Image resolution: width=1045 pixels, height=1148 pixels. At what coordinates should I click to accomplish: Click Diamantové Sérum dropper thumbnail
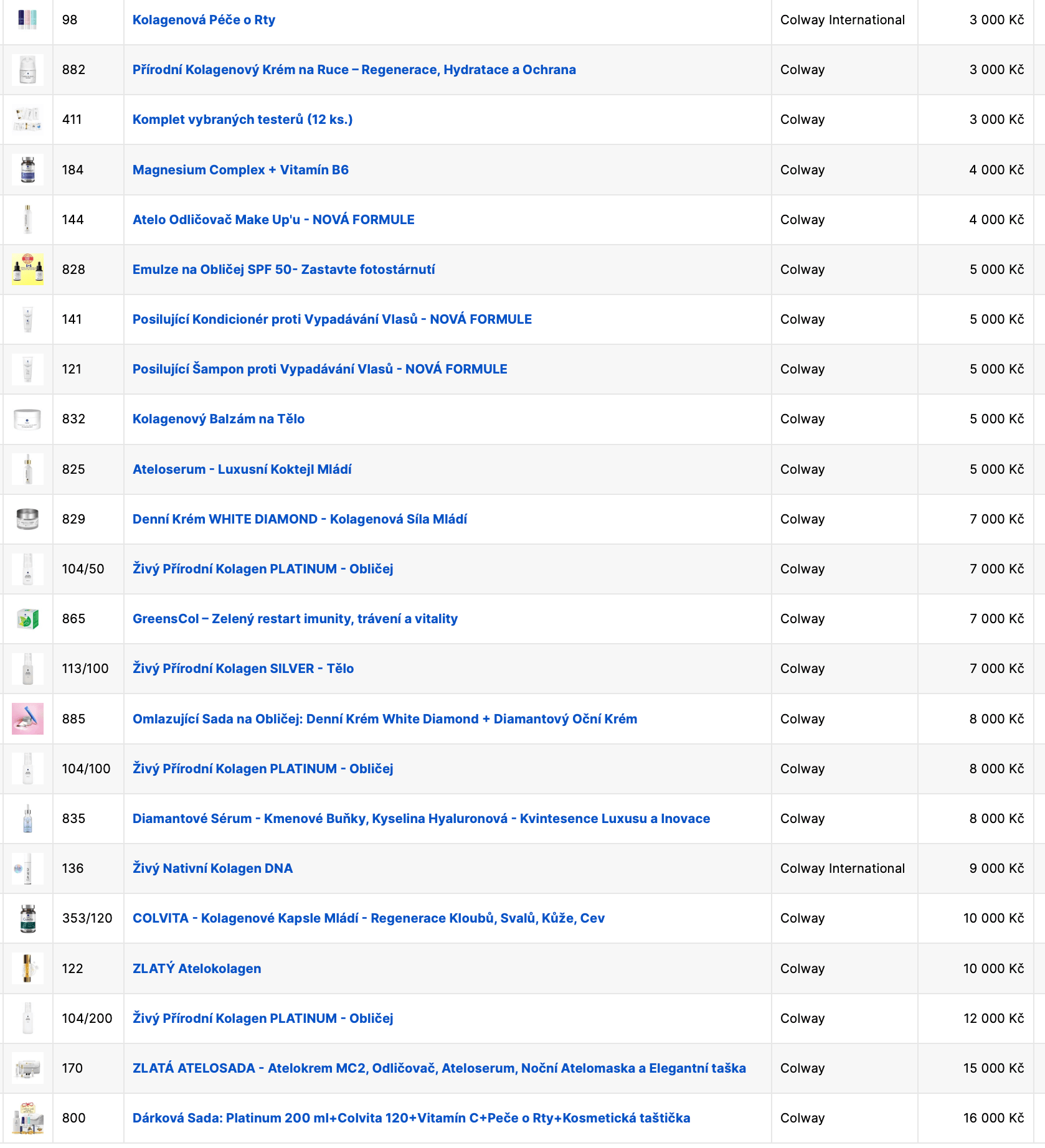click(x=27, y=819)
